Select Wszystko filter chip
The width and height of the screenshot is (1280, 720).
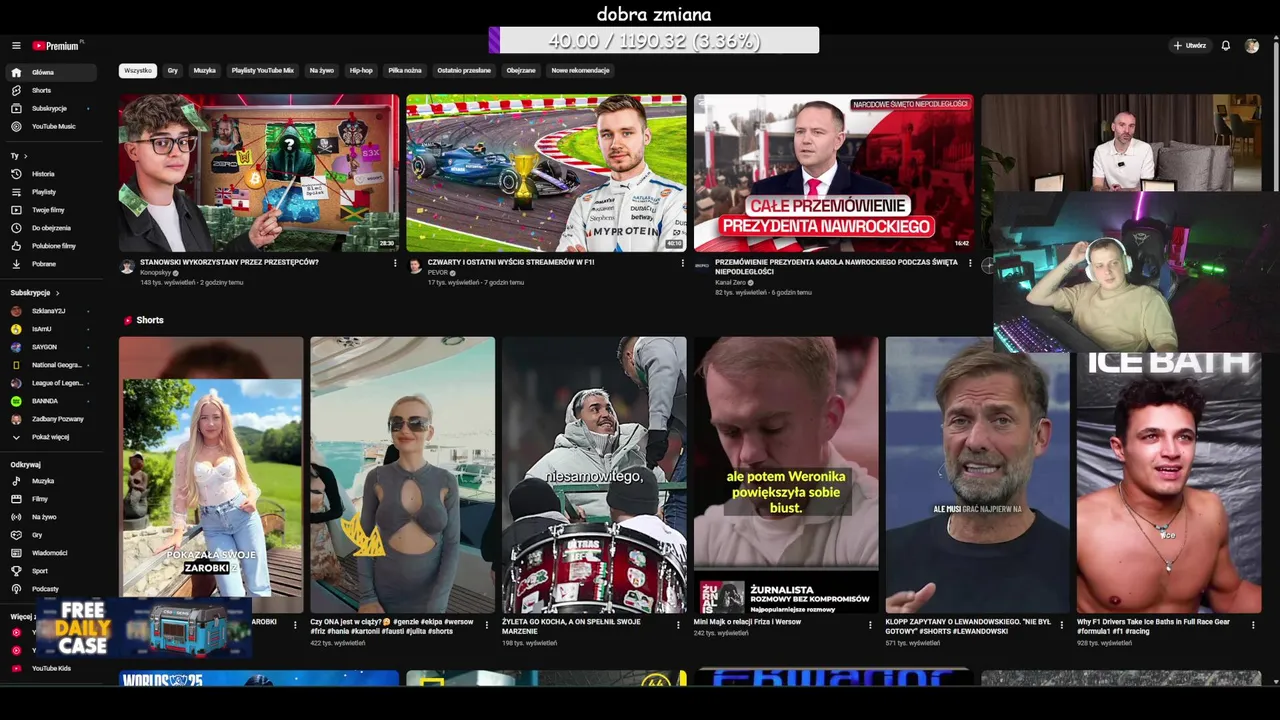(x=138, y=71)
